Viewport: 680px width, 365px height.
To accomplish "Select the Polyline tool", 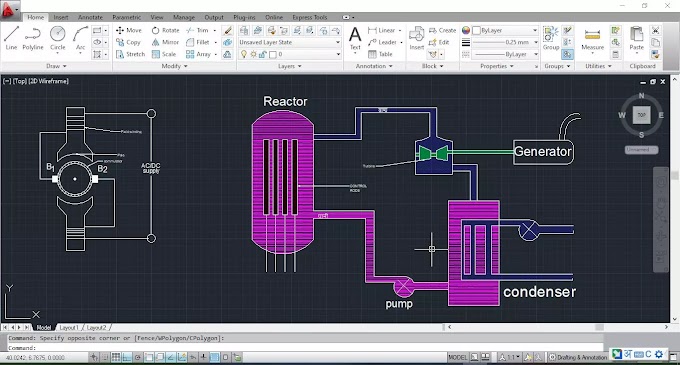I will tap(33, 38).
